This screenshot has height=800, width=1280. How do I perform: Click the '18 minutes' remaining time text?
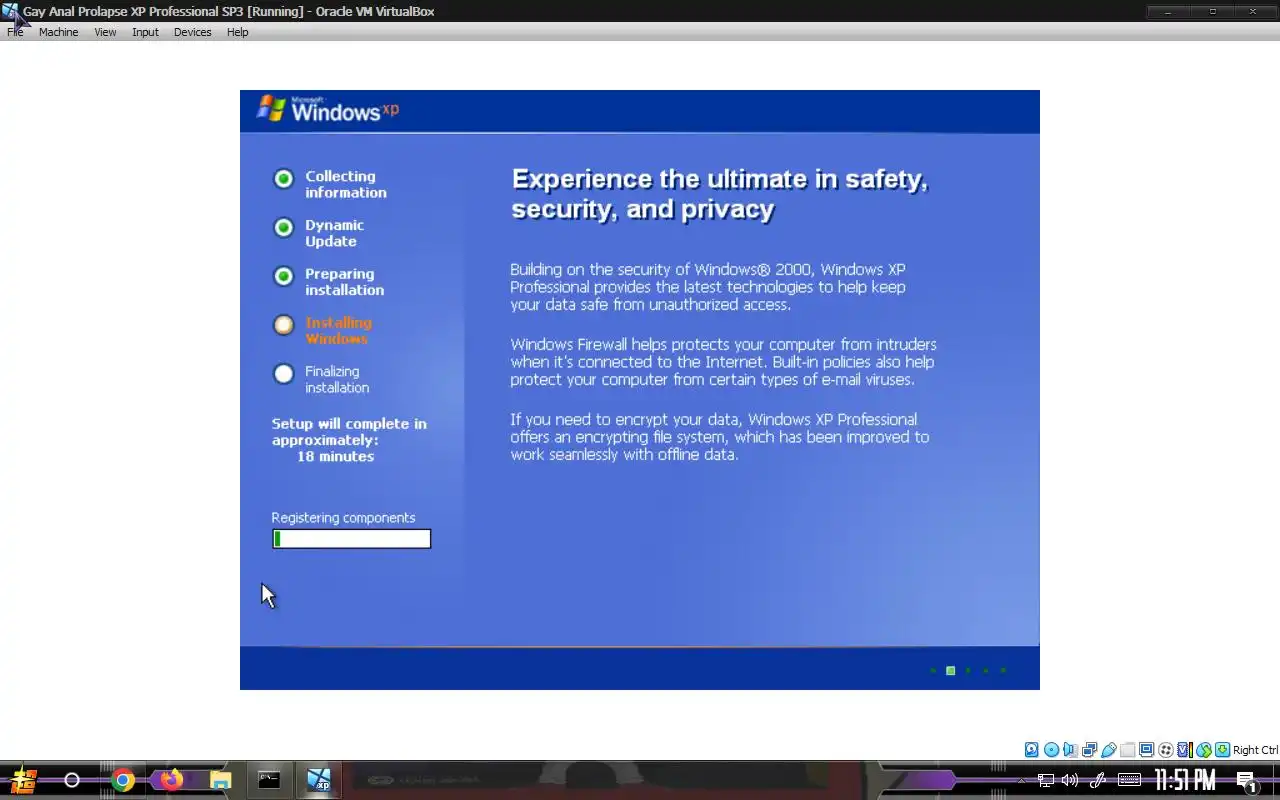click(x=335, y=456)
